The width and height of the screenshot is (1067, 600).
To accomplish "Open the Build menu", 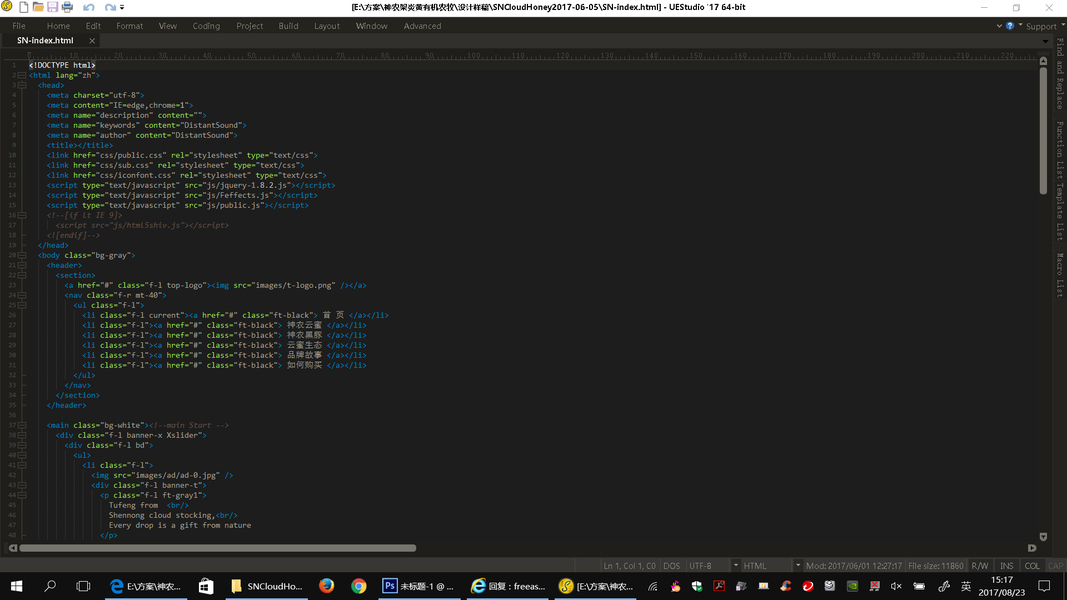I will 289,26.
